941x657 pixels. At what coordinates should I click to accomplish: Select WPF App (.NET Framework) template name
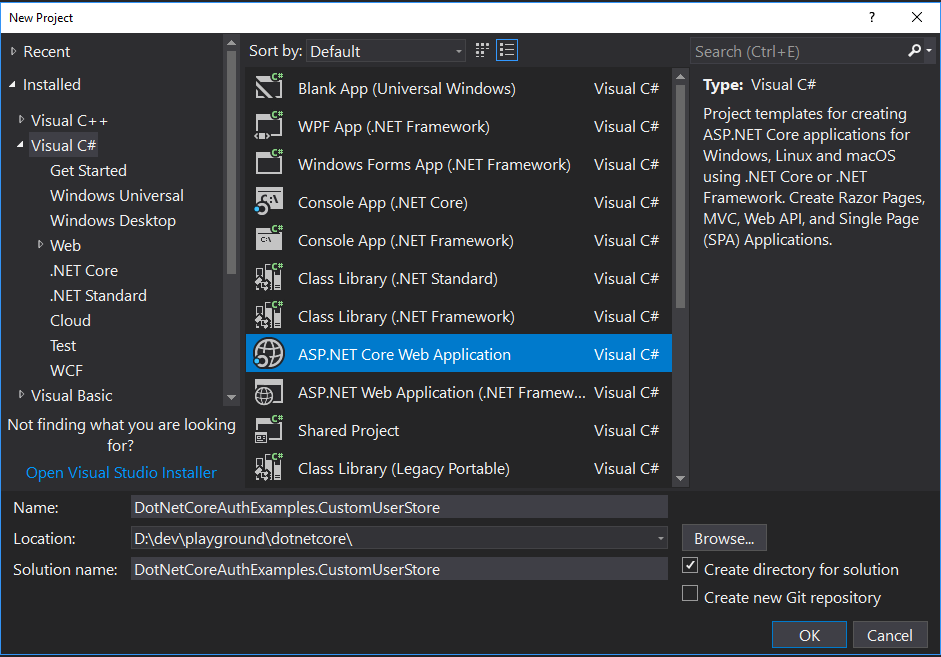394,127
